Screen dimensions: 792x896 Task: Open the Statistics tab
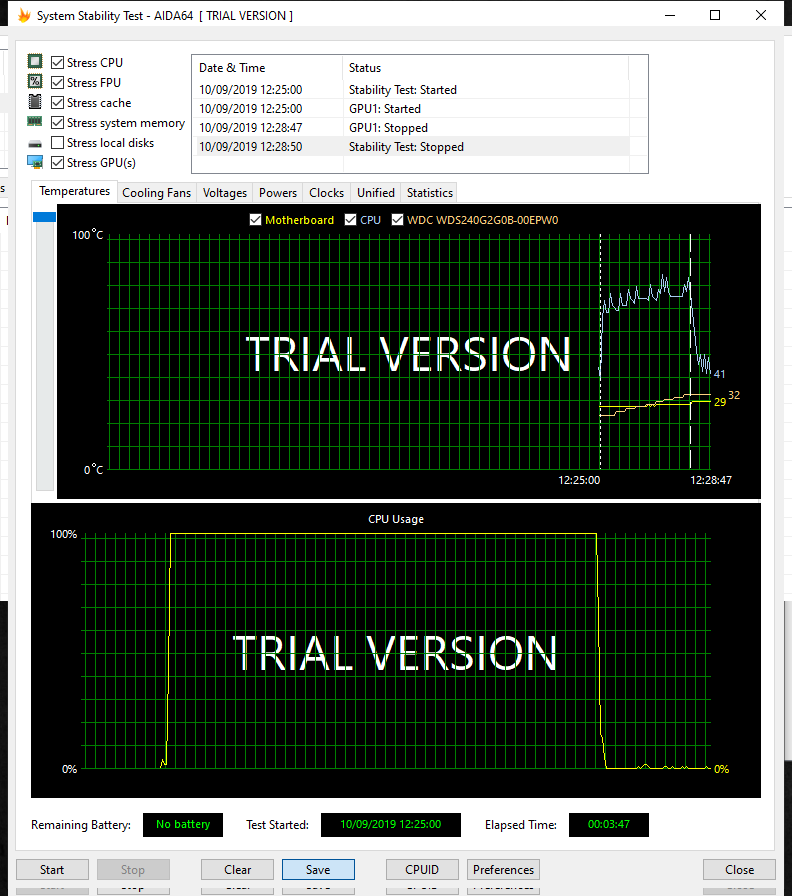(x=430, y=193)
